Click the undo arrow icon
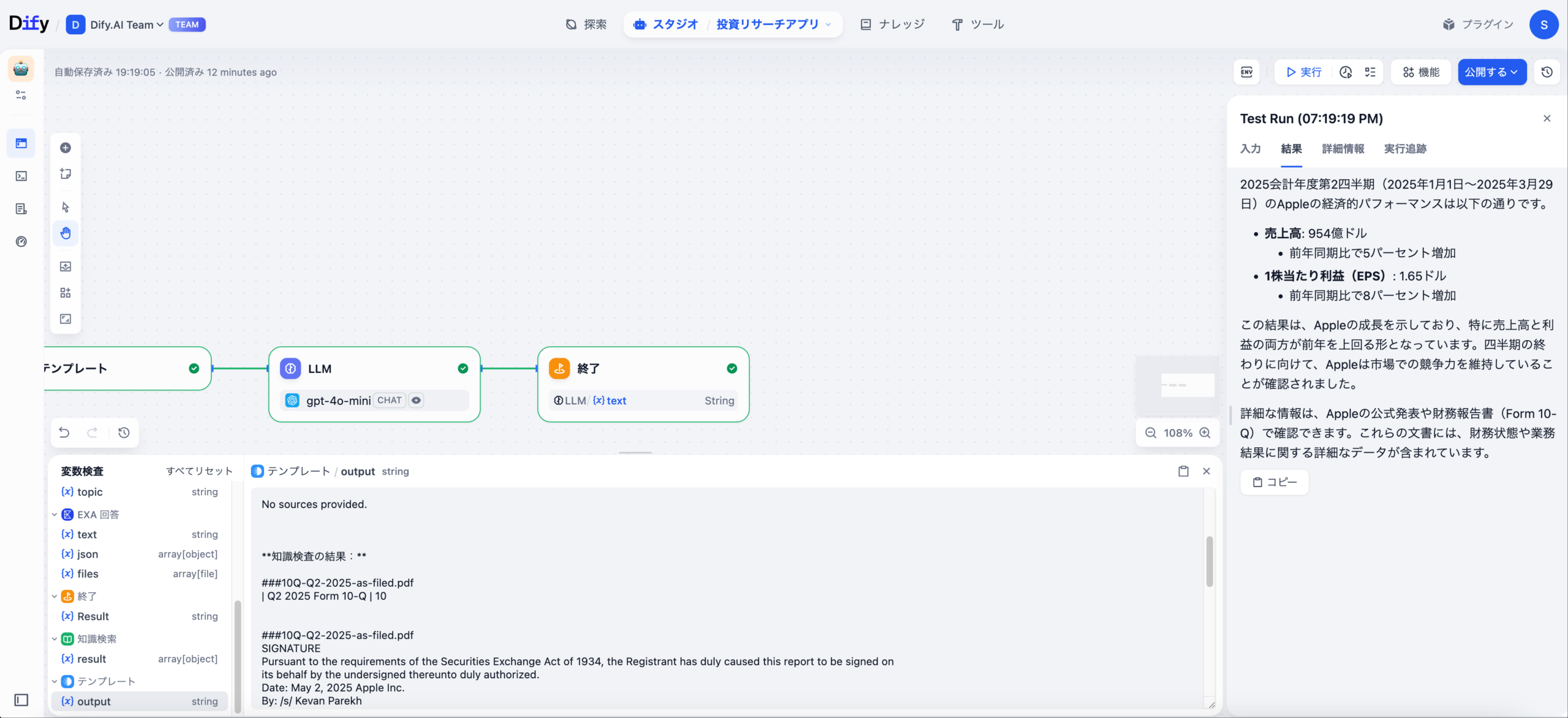The image size is (1568, 718). (x=64, y=433)
